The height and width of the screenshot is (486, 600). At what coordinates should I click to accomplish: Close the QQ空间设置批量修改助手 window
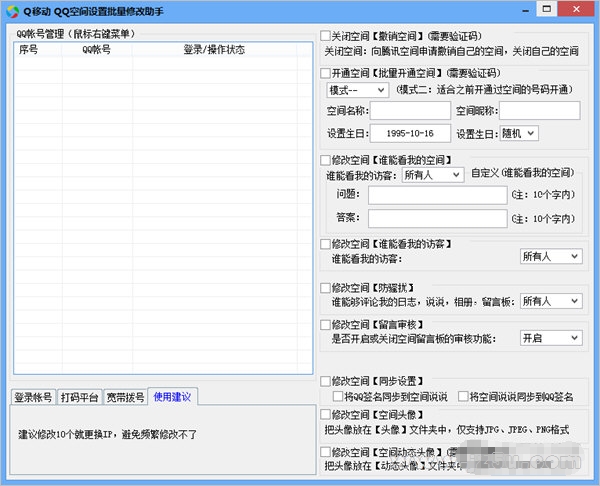coord(577,9)
